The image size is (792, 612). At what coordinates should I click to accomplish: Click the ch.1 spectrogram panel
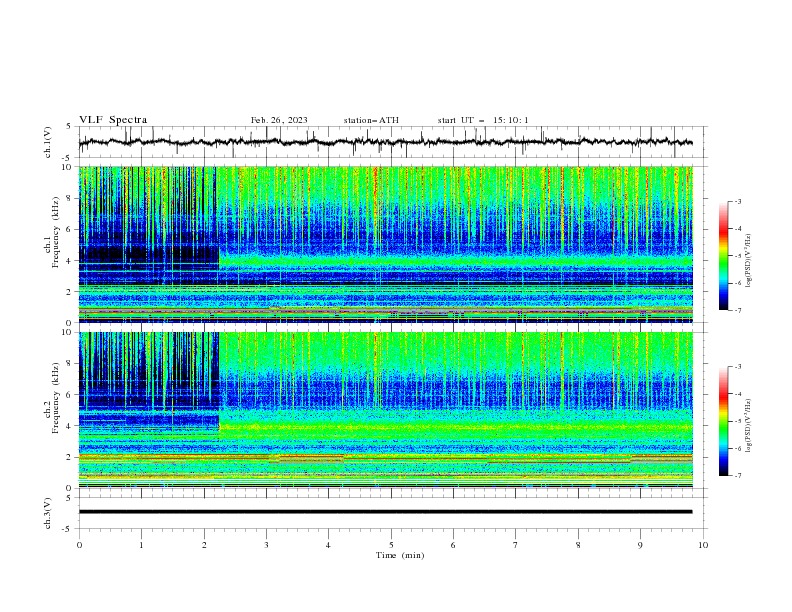coord(386,244)
